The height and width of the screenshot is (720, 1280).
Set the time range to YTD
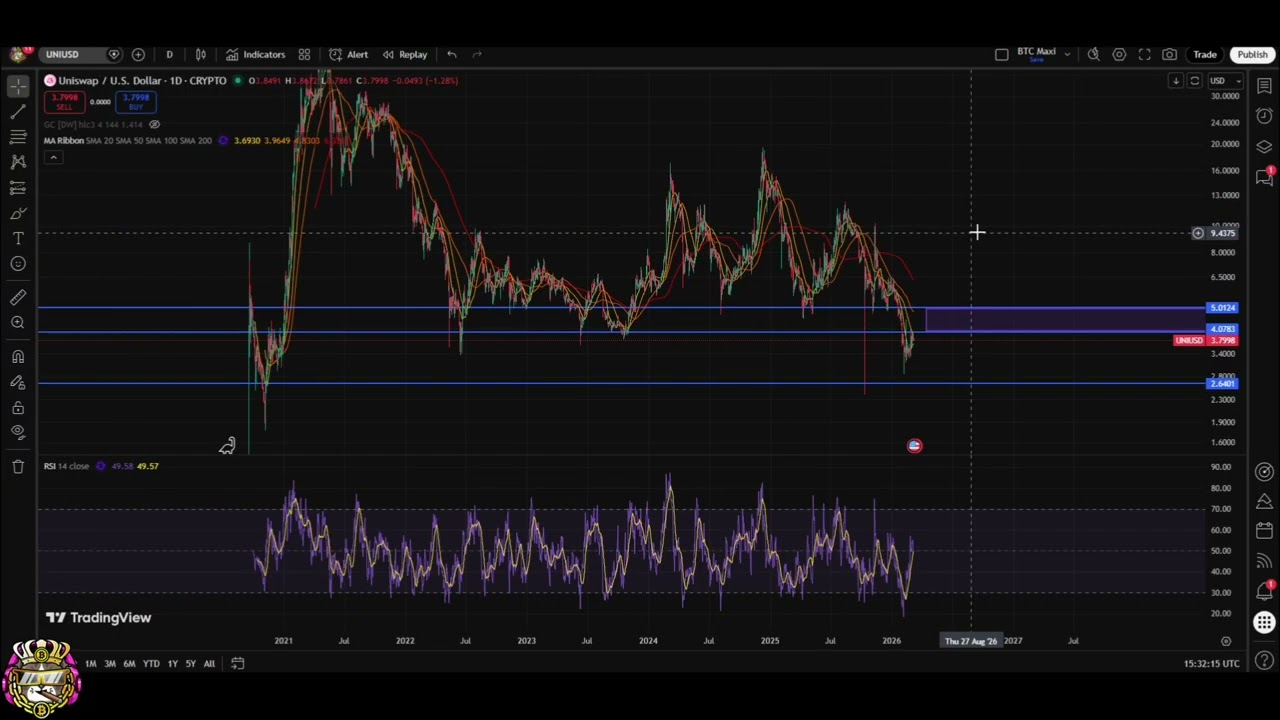point(151,664)
